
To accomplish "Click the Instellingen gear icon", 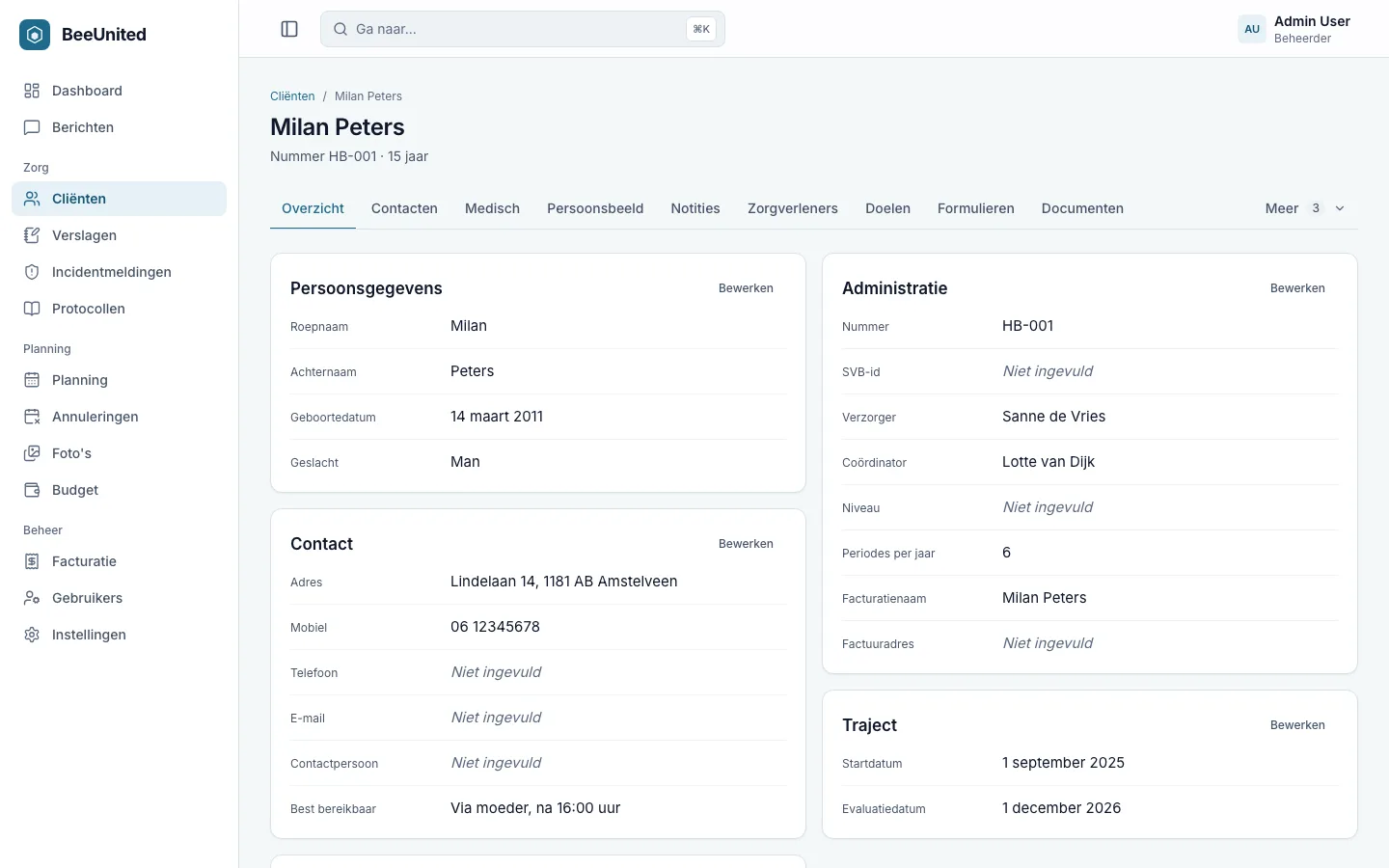I will tap(32, 635).
